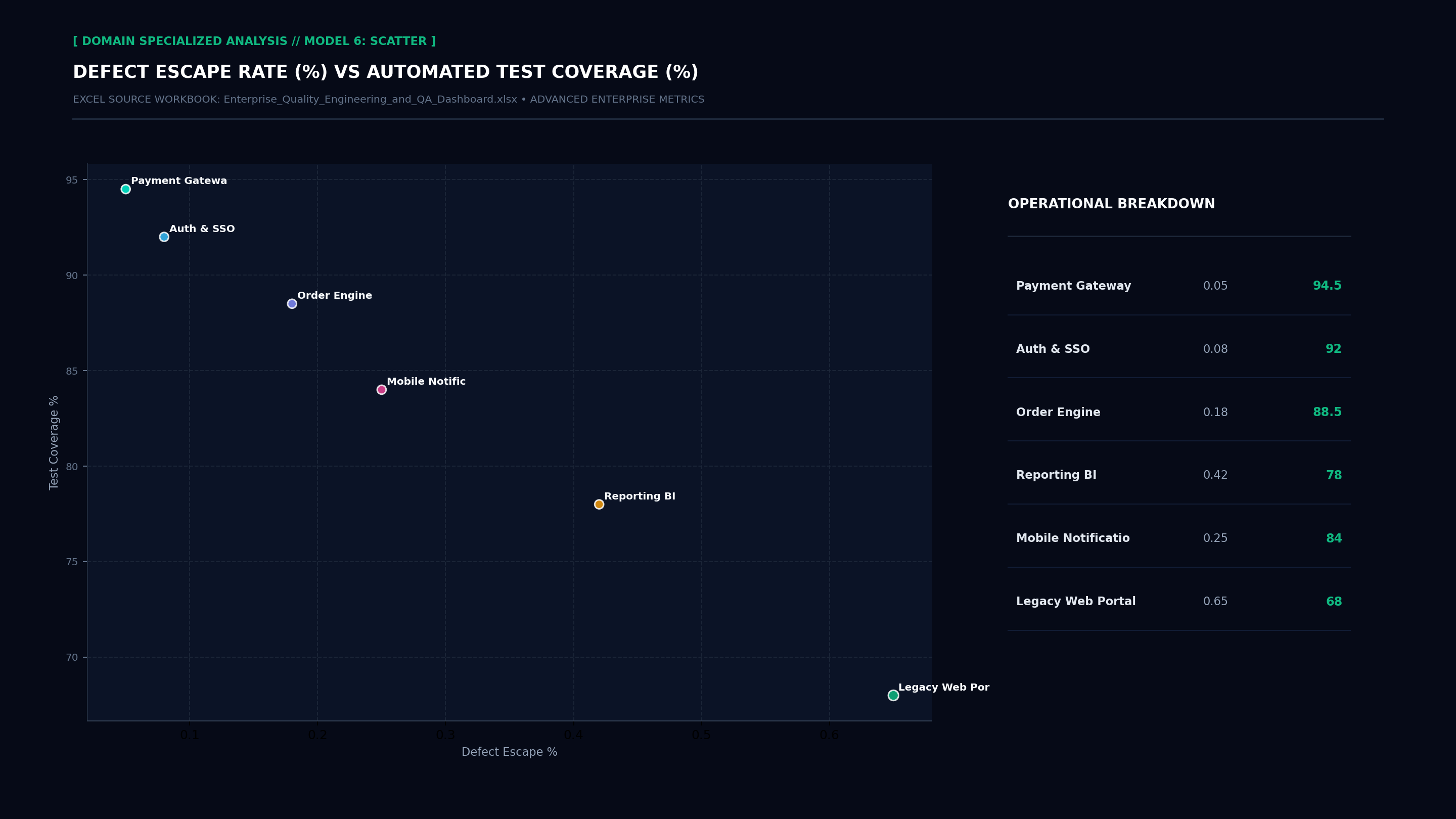The width and height of the screenshot is (1456, 819).
Task: Click the 'Reporting BI' label in the chart
Action: (640, 496)
